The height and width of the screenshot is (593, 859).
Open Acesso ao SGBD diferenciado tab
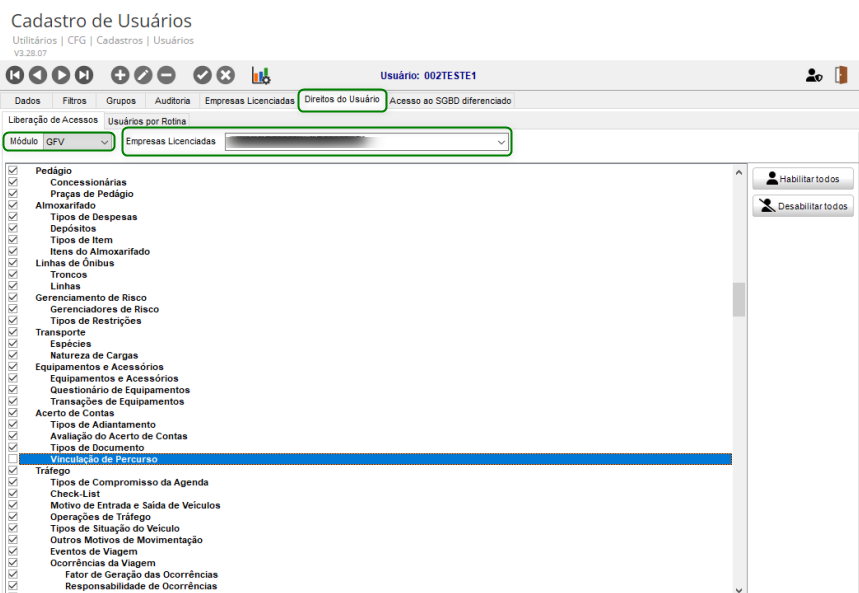click(450, 101)
